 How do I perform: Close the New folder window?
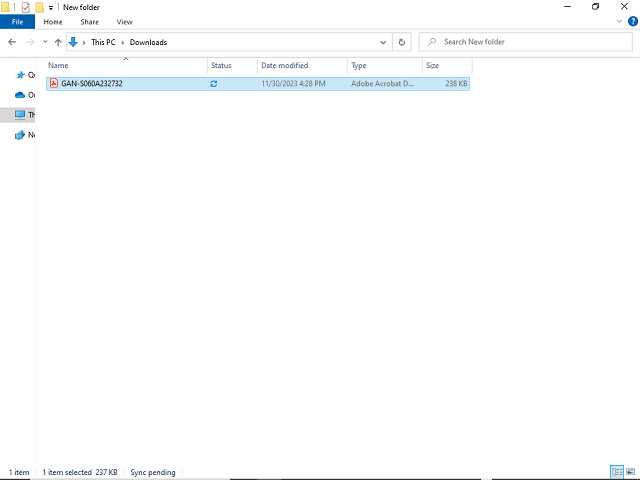click(624, 7)
